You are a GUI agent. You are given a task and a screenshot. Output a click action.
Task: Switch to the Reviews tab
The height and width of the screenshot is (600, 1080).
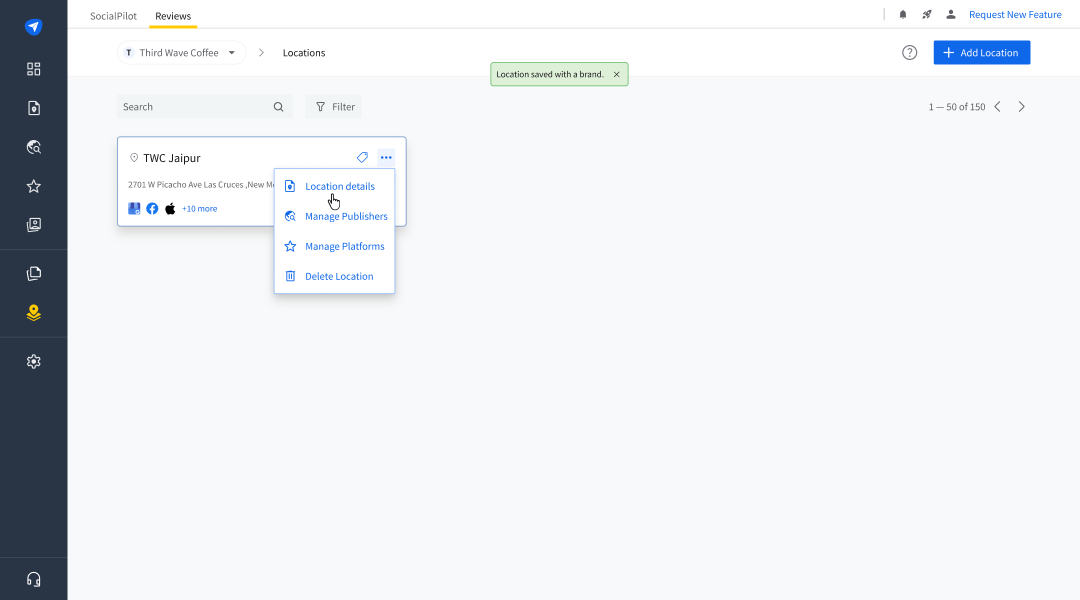point(173,16)
